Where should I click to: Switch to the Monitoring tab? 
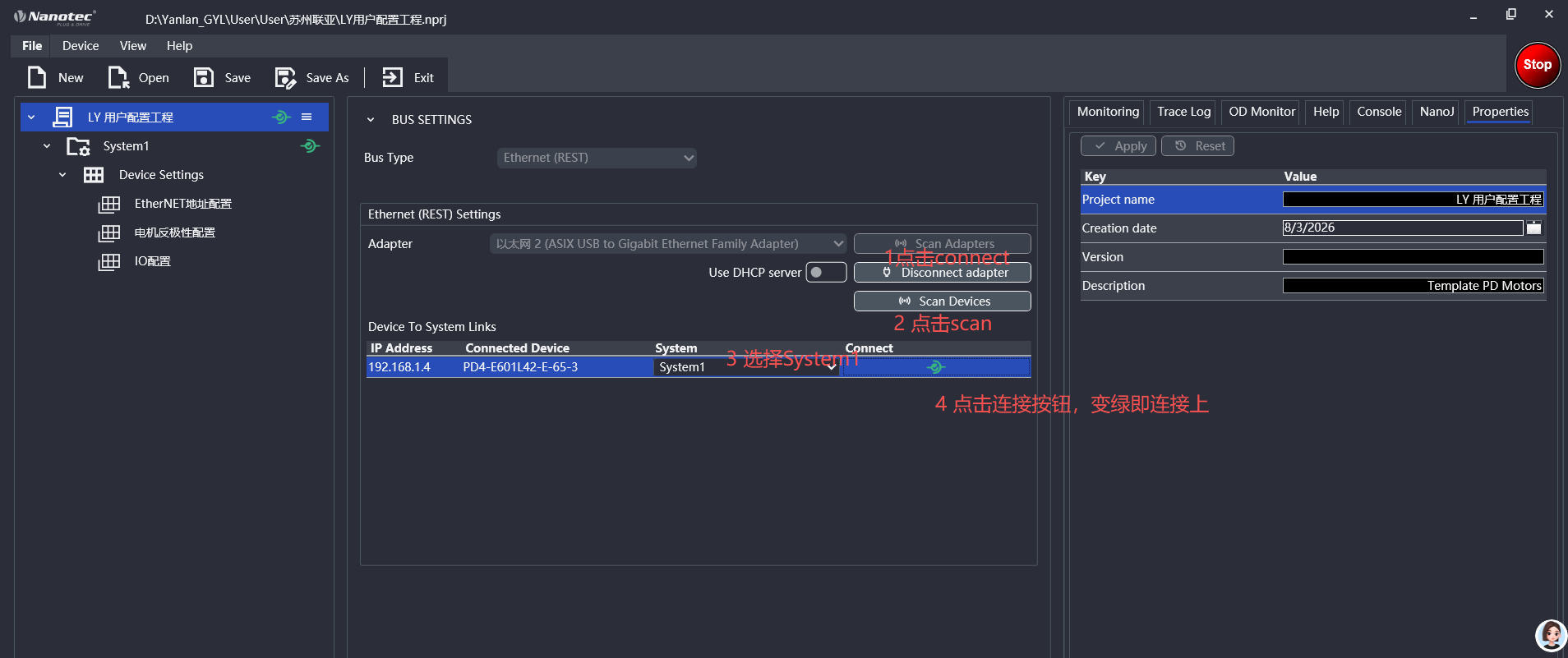pos(1108,112)
